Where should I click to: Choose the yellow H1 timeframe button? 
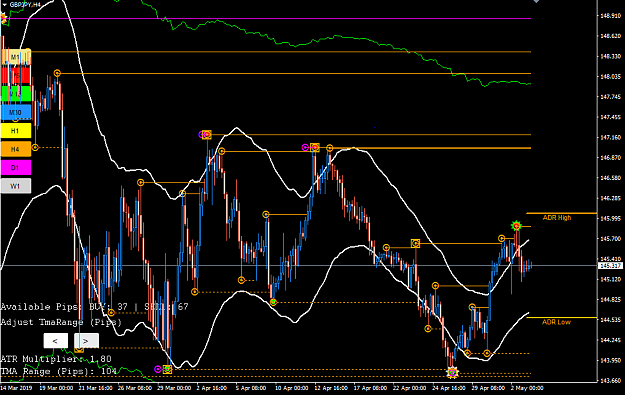click(x=15, y=131)
